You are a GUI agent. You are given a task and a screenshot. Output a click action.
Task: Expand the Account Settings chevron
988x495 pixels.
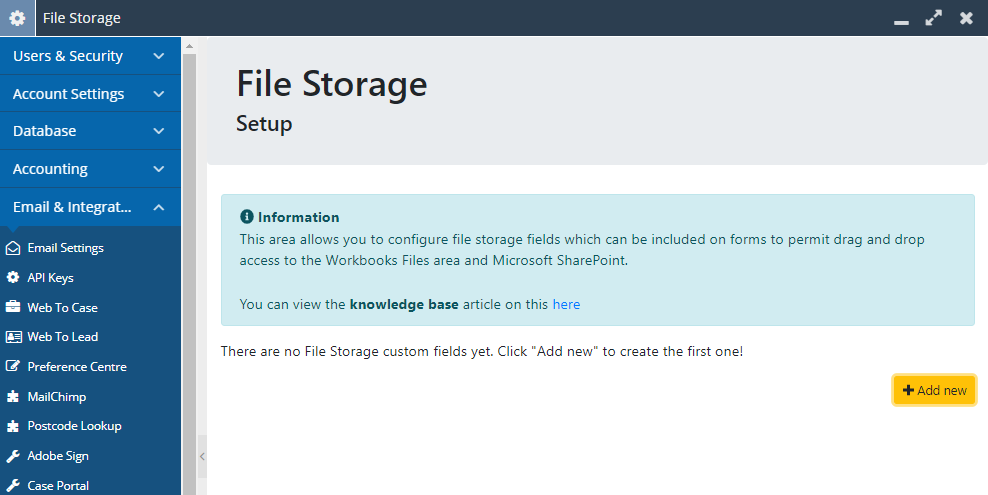point(159,94)
